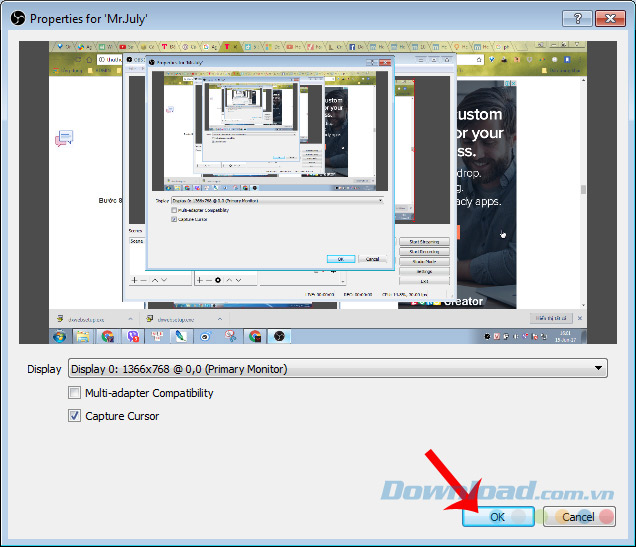Click Start Streaming in the previewed OBS window

(423, 242)
